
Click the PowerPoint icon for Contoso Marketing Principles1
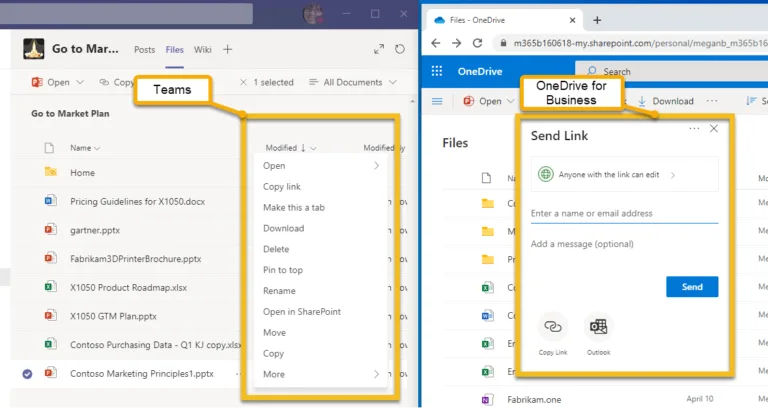50,373
